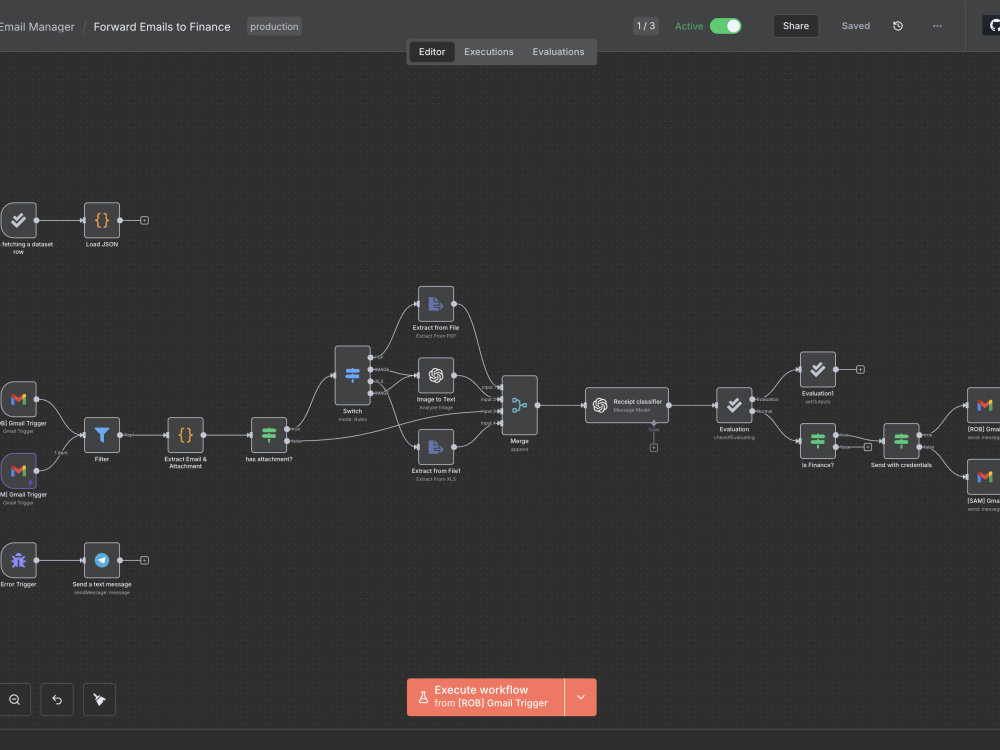Screen dimensions: 1000x750
Task: Click the 1 / 3 indicator
Action: pyautogui.click(x=645, y=26)
